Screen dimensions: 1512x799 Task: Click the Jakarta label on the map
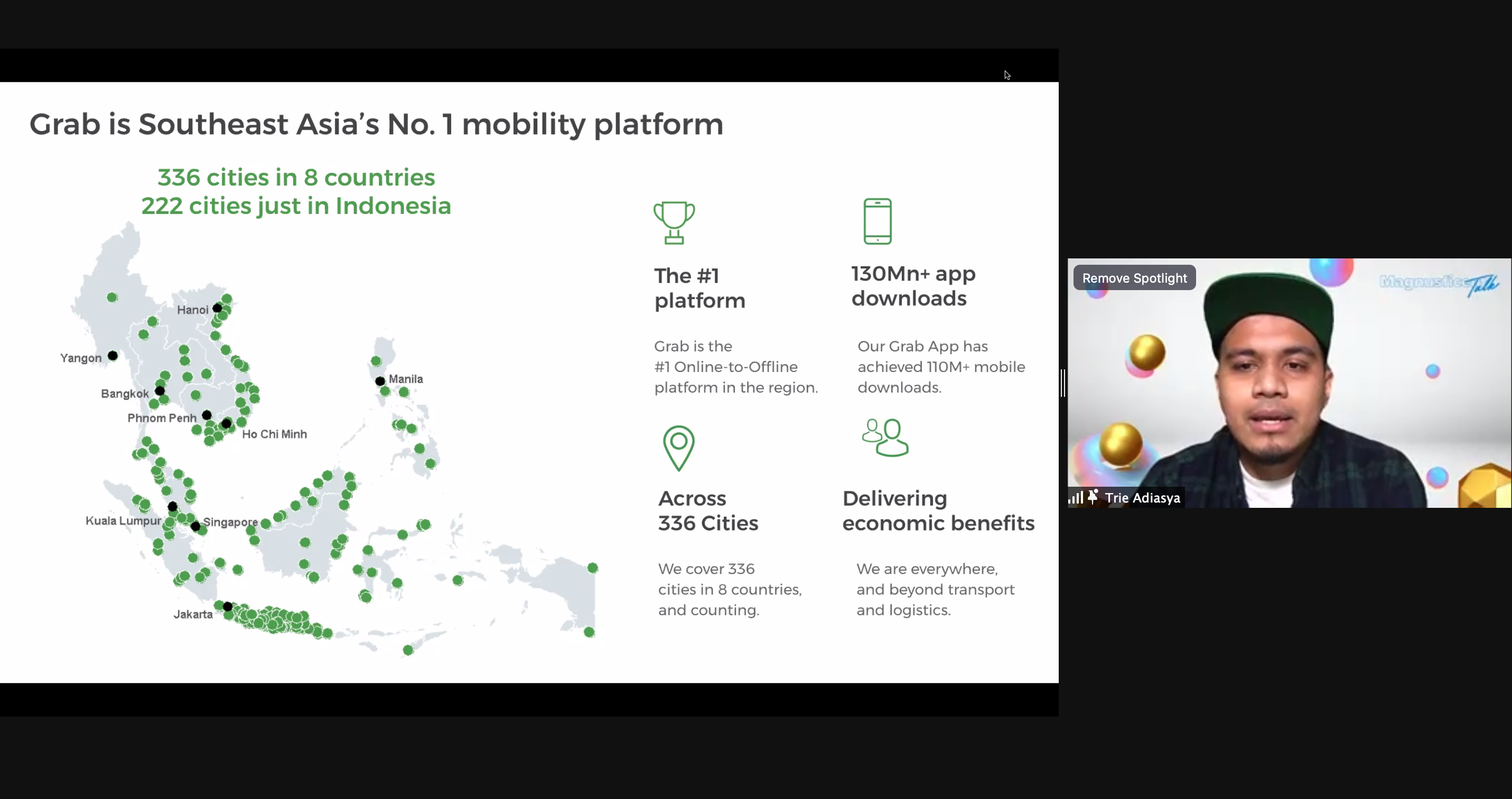[193, 614]
